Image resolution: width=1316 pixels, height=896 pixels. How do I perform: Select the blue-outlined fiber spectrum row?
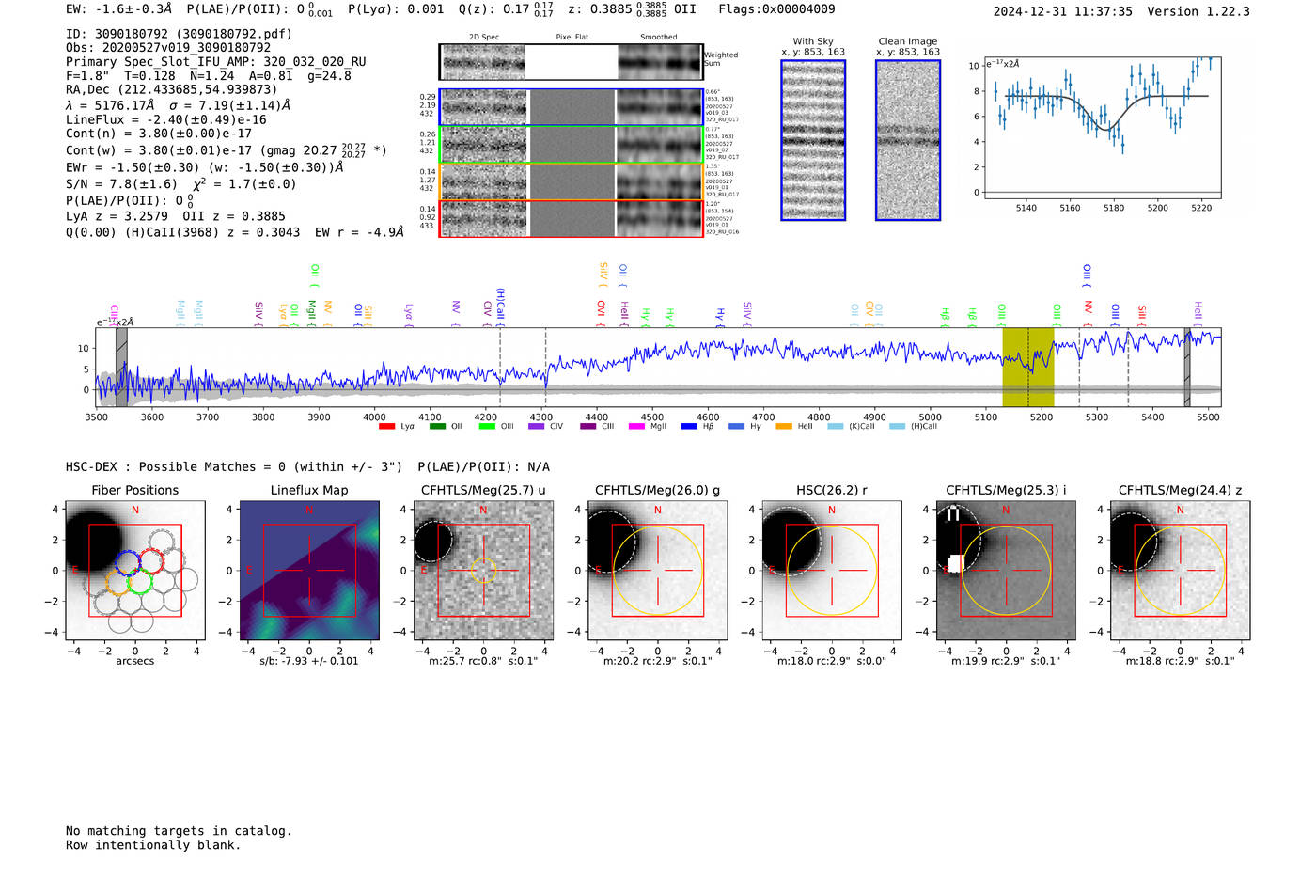pos(571,107)
